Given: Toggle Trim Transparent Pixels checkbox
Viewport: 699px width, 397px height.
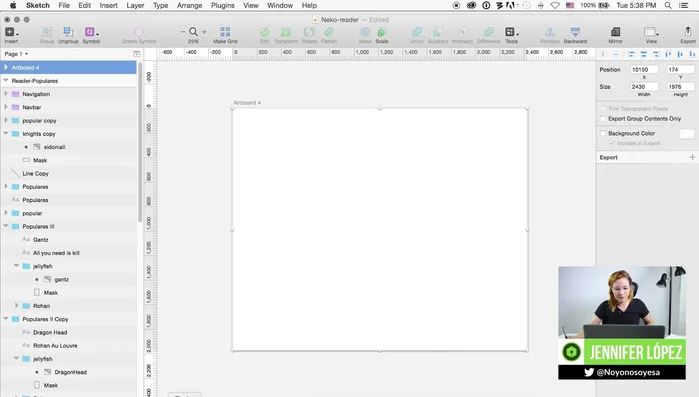Looking at the screenshot, I should 603,109.
